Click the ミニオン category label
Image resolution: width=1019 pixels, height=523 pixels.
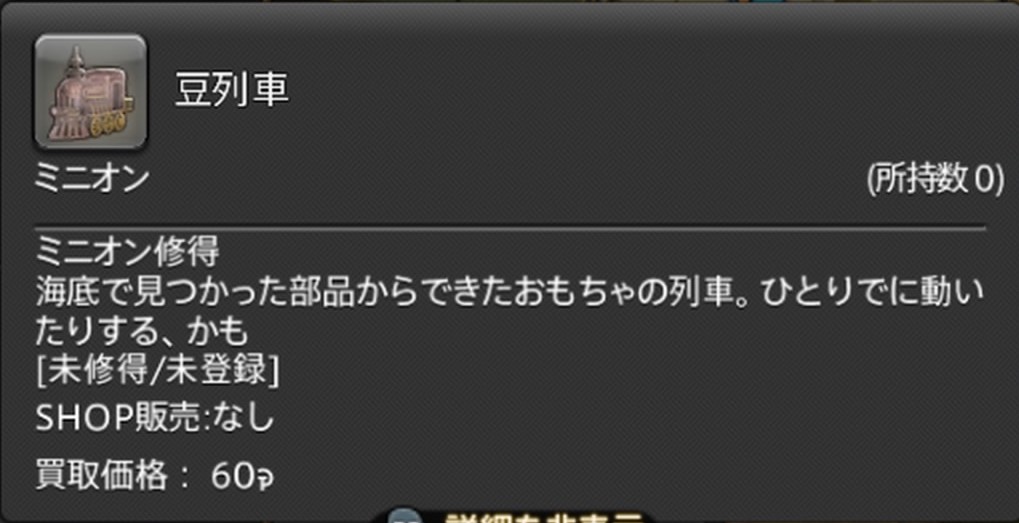point(92,179)
